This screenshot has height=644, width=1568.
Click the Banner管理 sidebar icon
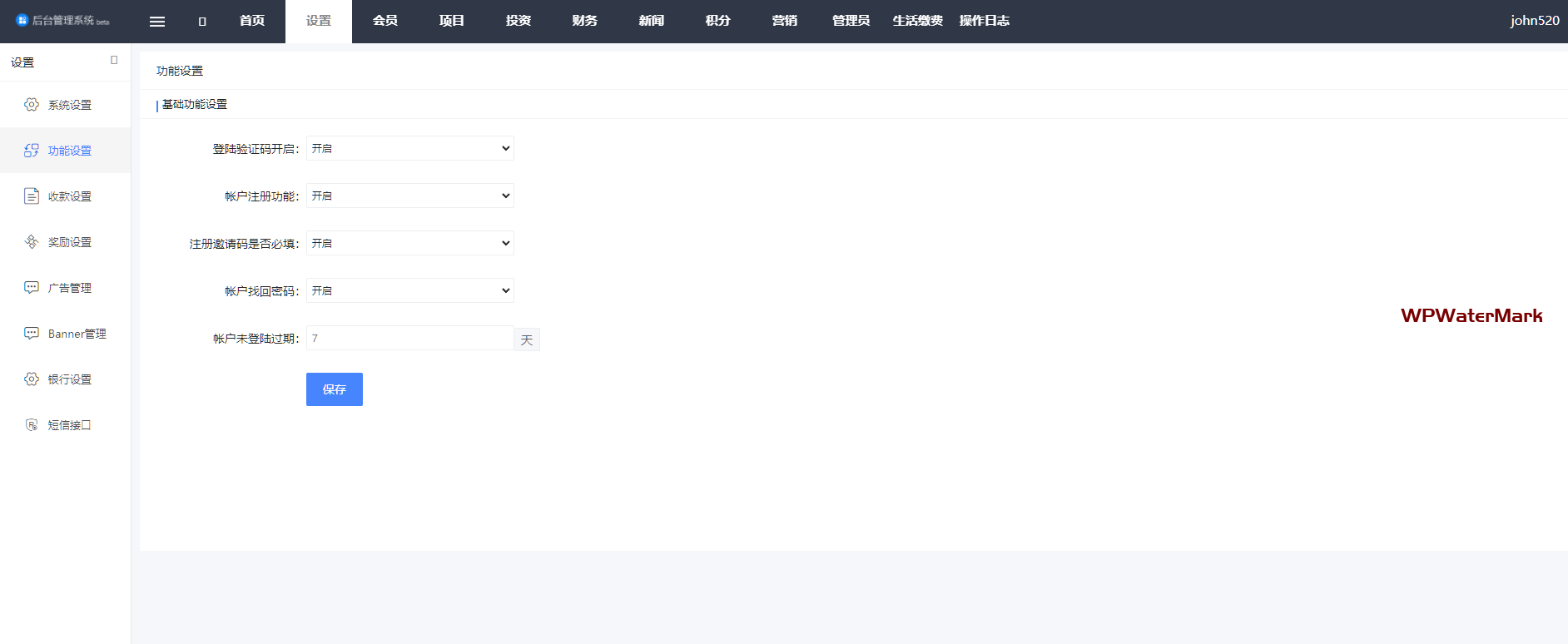click(x=32, y=334)
